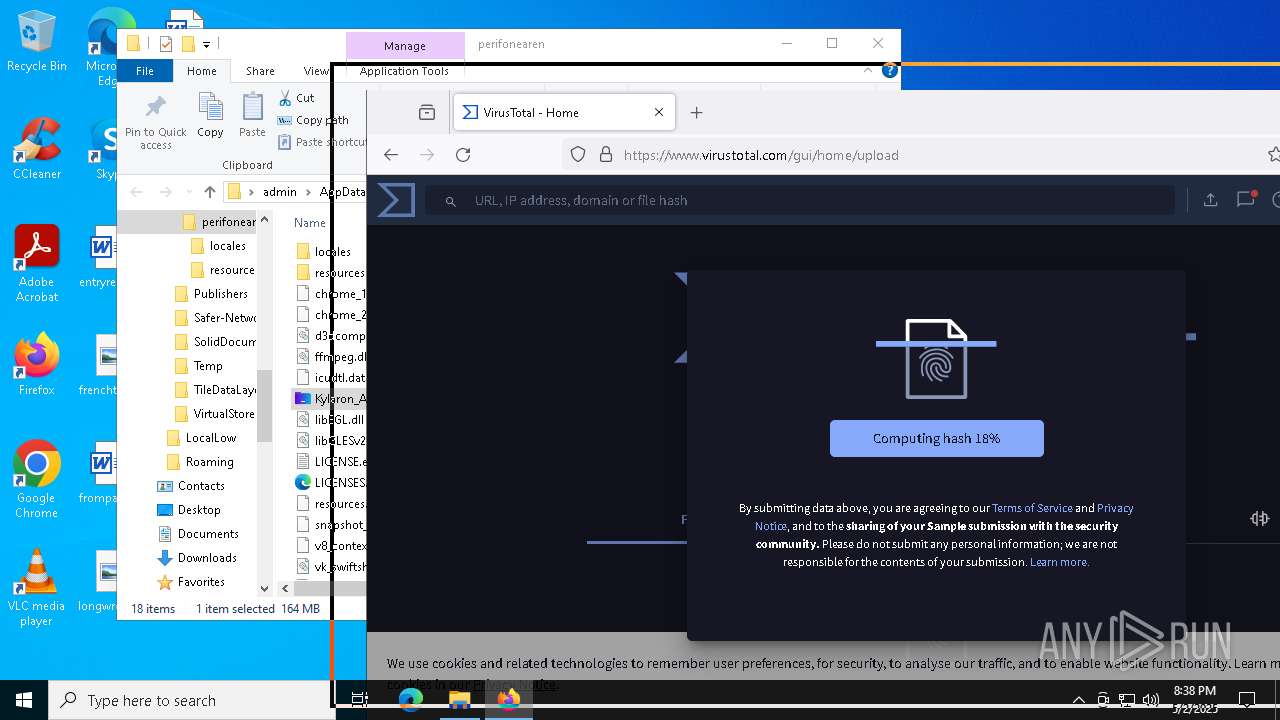Select VirtualStore folder in navigation tree
This screenshot has height=720, width=1280.
pos(224,414)
